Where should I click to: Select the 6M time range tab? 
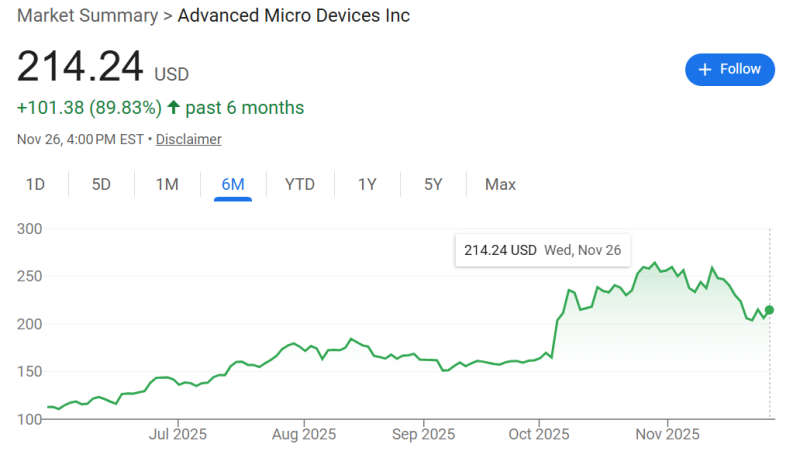click(x=233, y=184)
